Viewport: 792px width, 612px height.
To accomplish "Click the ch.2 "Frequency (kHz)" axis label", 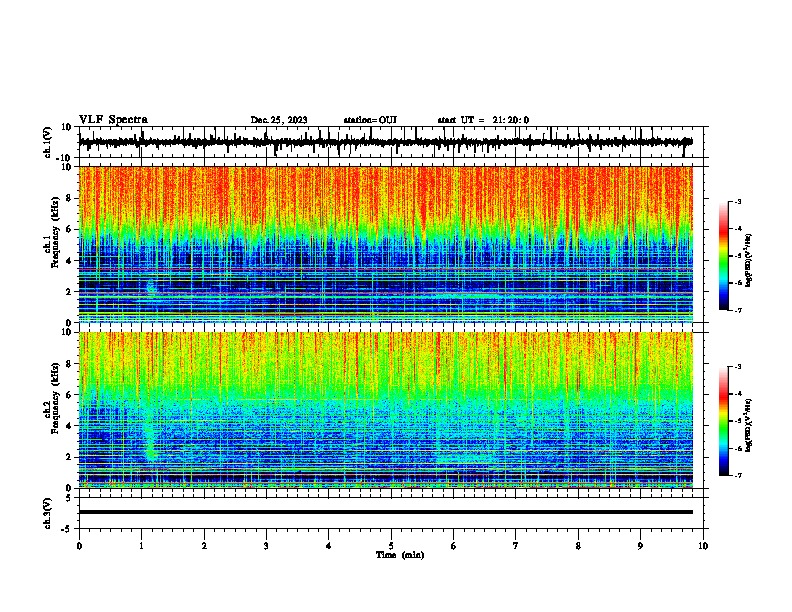I will click(55, 398).
